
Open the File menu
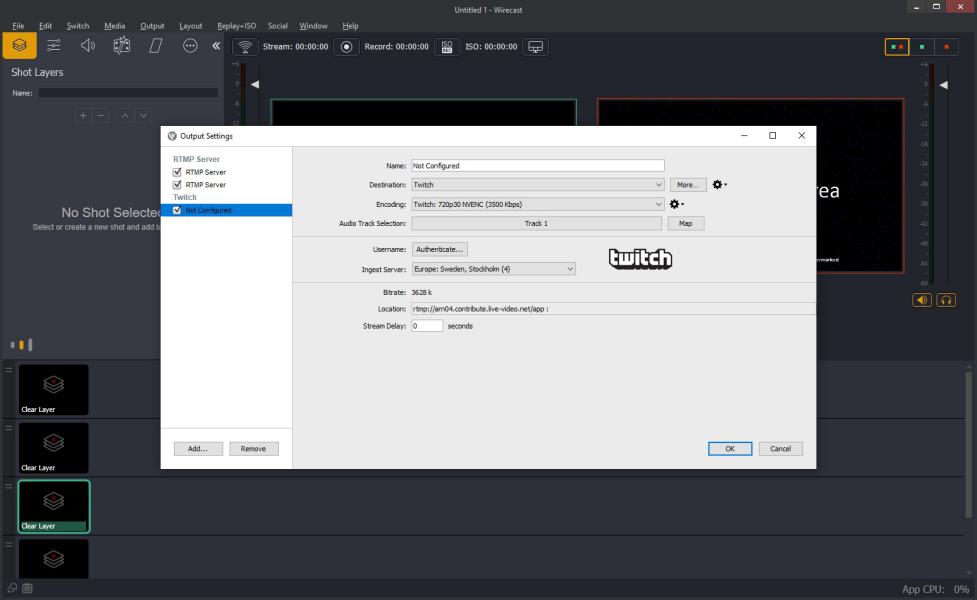point(18,26)
